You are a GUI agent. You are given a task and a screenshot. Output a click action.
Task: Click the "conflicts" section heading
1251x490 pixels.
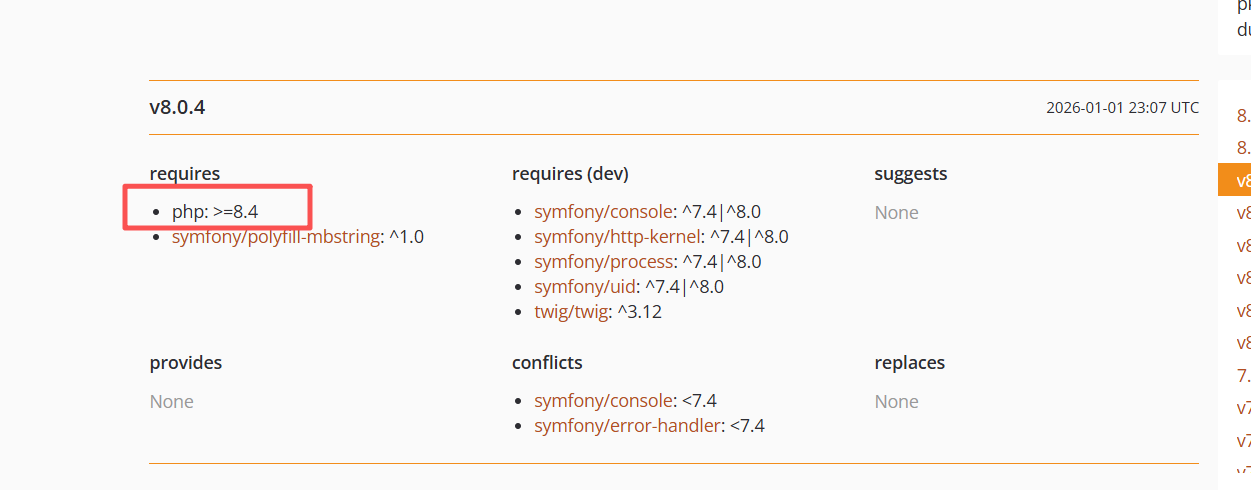[547, 362]
